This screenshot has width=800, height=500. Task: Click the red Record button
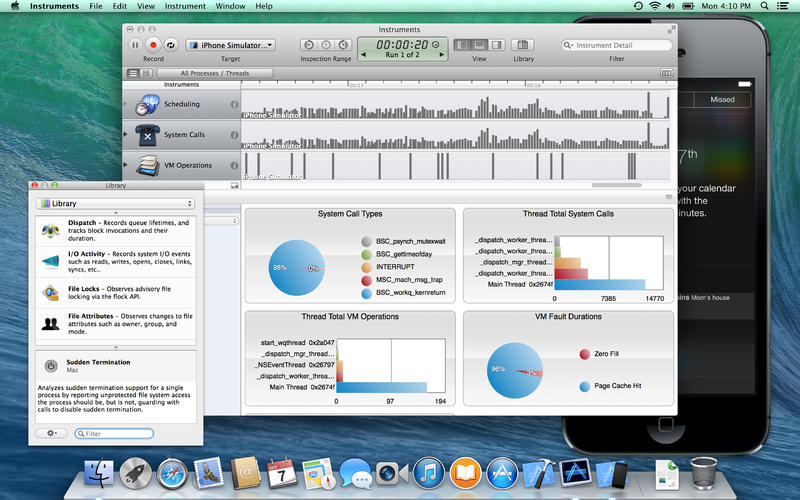coord(153,45)
